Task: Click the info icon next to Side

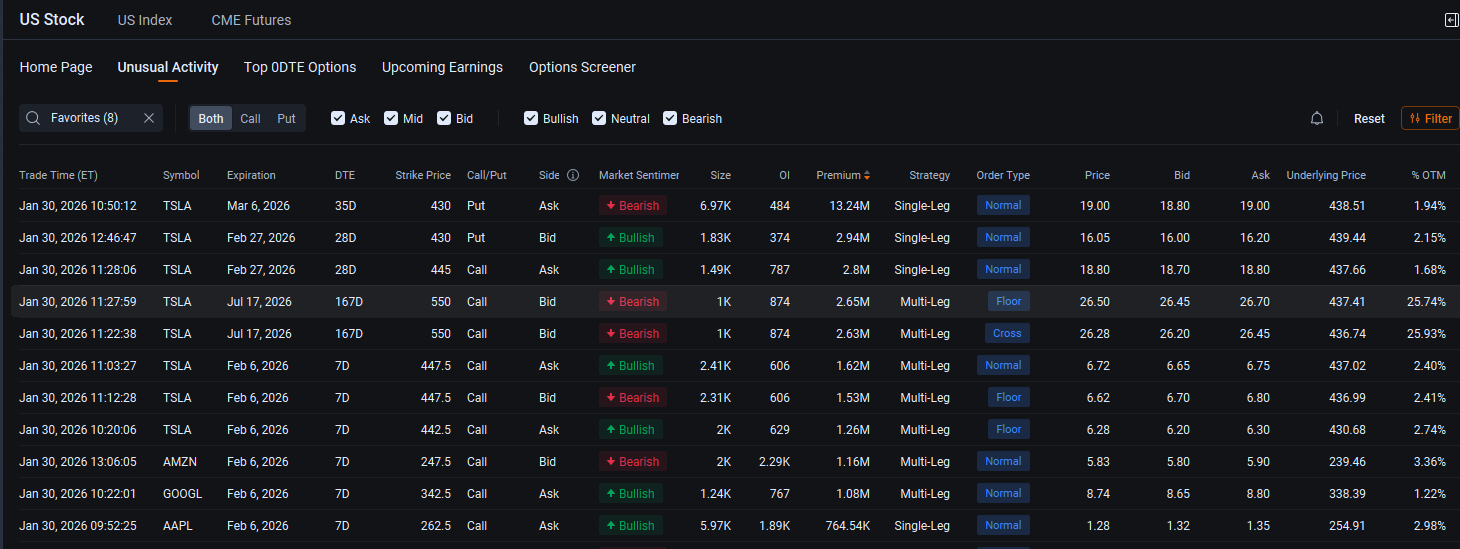Action: 573,175
